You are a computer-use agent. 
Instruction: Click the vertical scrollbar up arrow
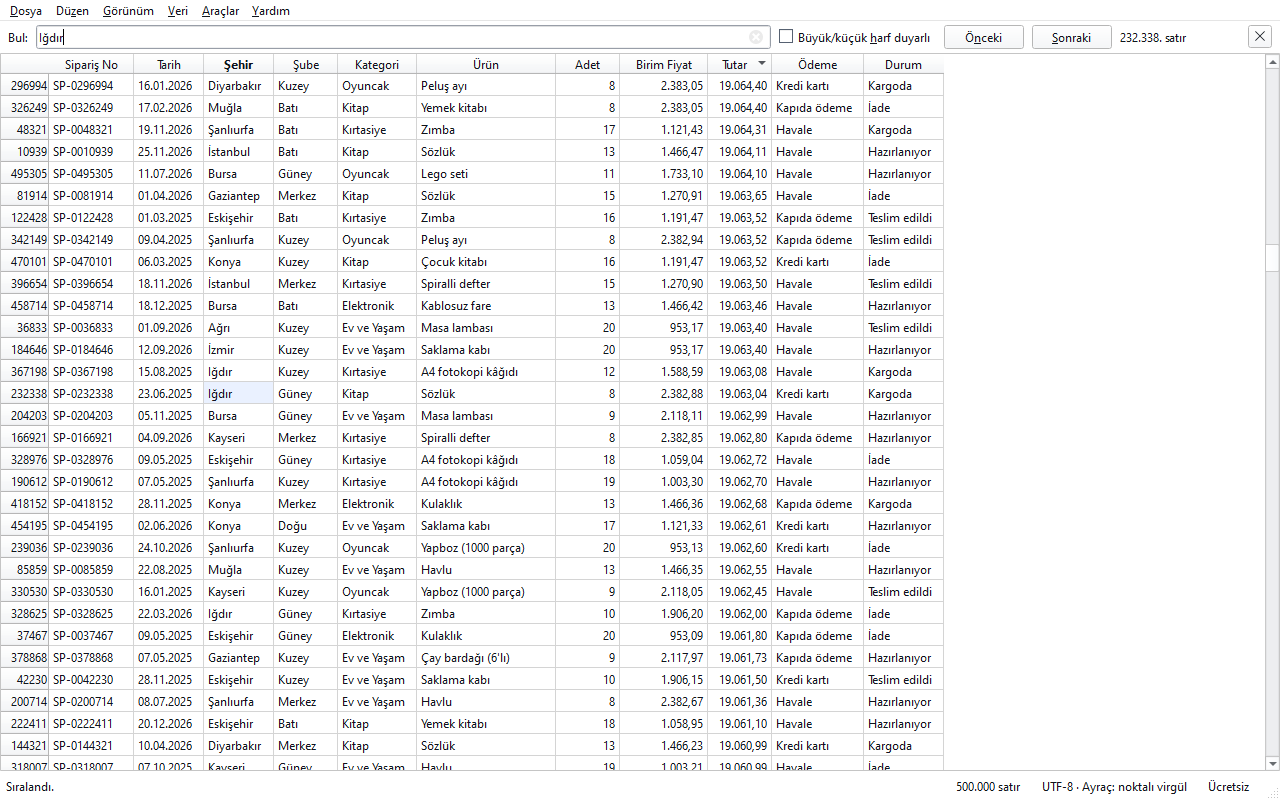[x=1272, y=62]
